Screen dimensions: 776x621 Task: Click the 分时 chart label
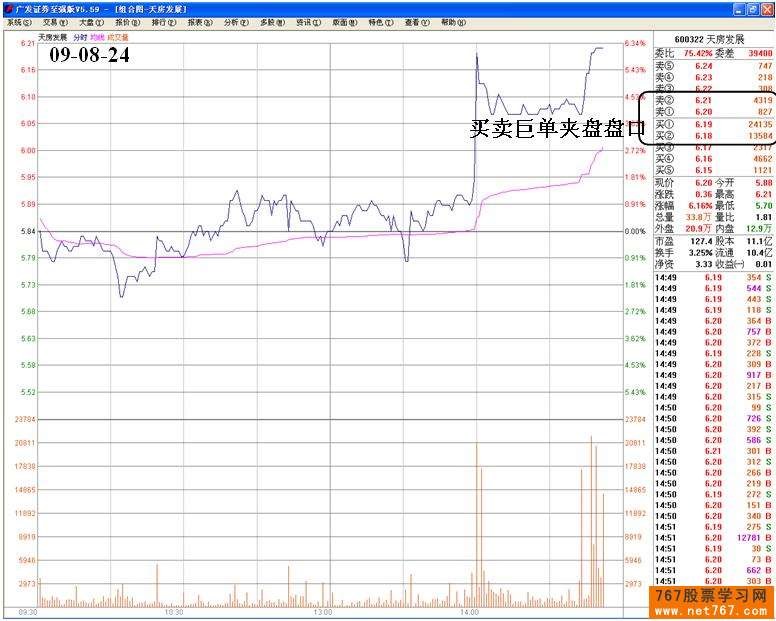(80, 37)
